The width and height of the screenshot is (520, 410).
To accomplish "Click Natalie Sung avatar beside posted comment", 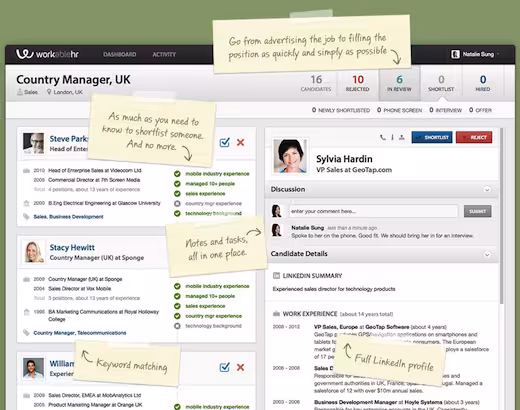I will click(x=277, y=230).
